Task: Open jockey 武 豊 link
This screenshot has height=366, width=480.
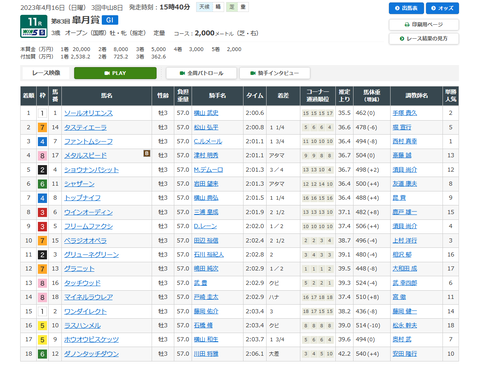Action: click(200, 283)
